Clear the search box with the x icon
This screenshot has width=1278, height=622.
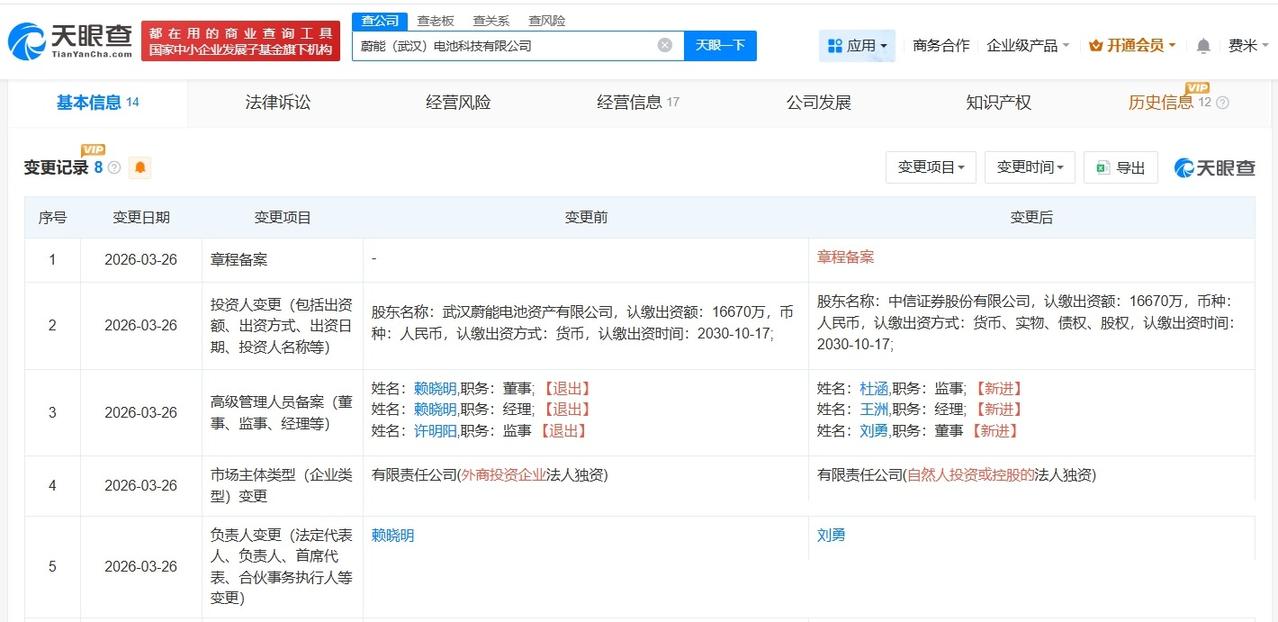(663, 44)
